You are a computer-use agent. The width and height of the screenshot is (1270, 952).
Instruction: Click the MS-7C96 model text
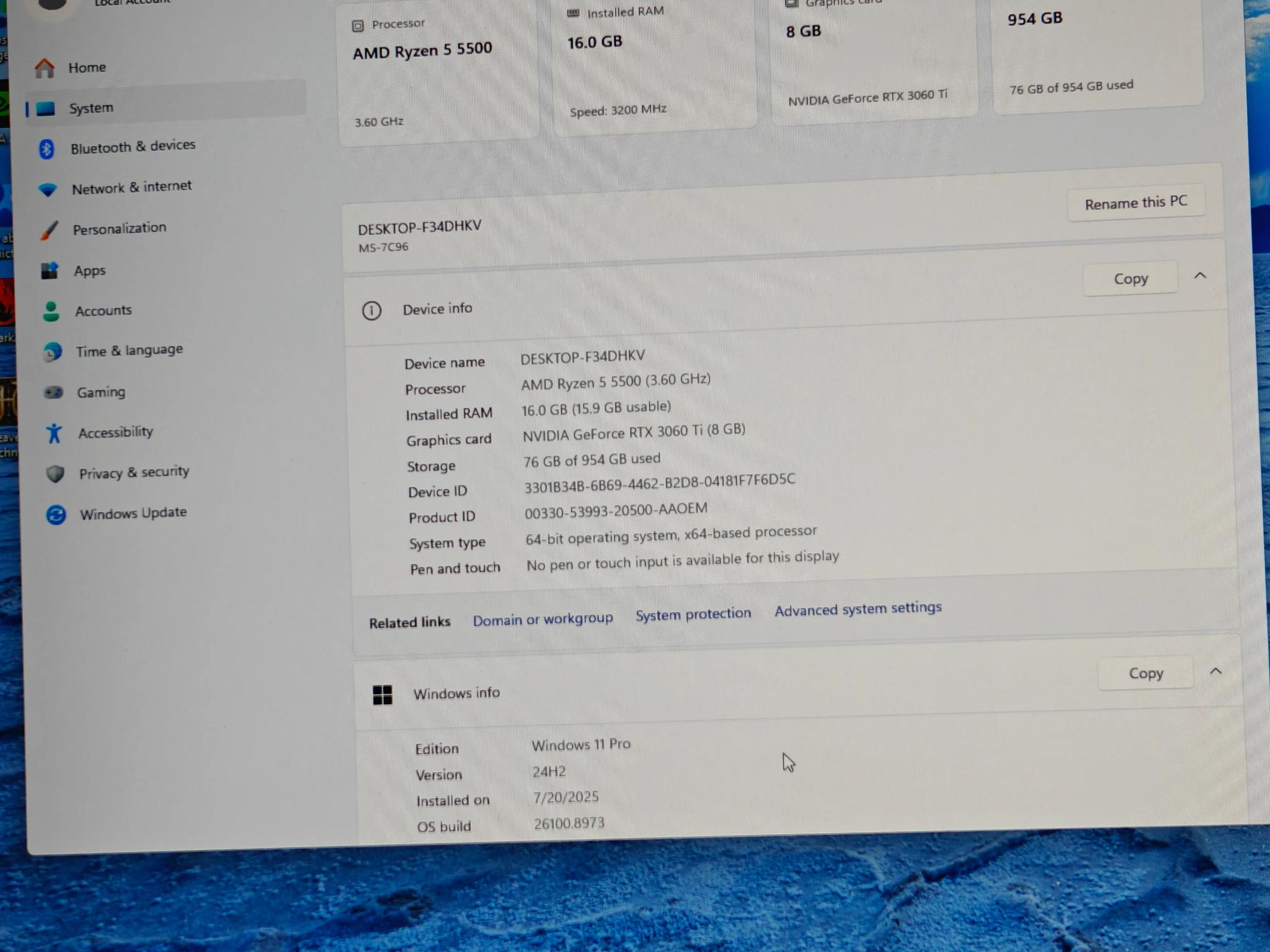coord(383,247)
